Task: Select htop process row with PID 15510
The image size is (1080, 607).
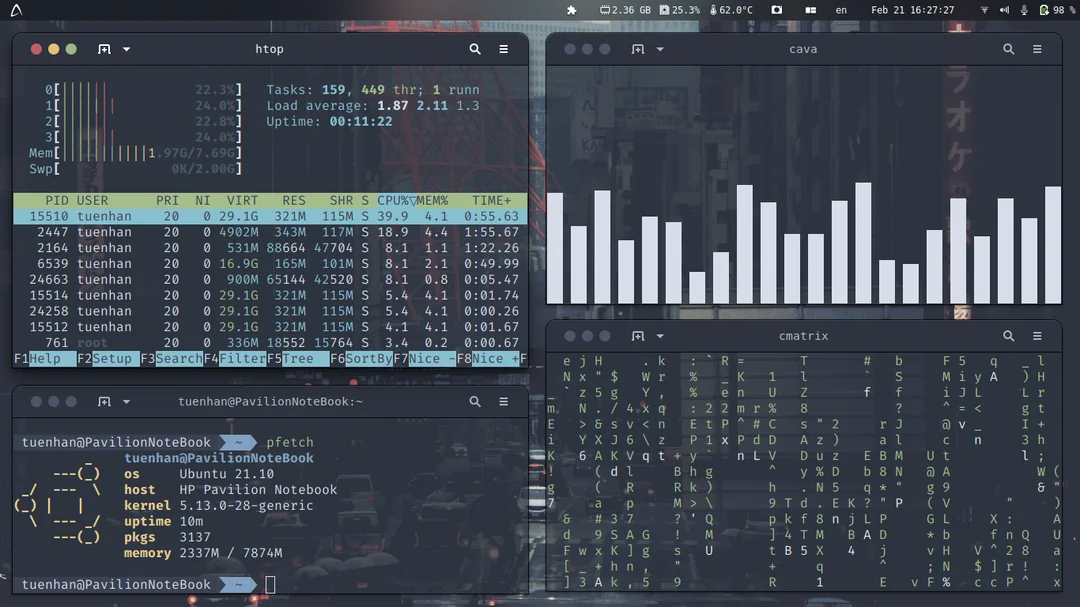Action: (x=270, y=216)
